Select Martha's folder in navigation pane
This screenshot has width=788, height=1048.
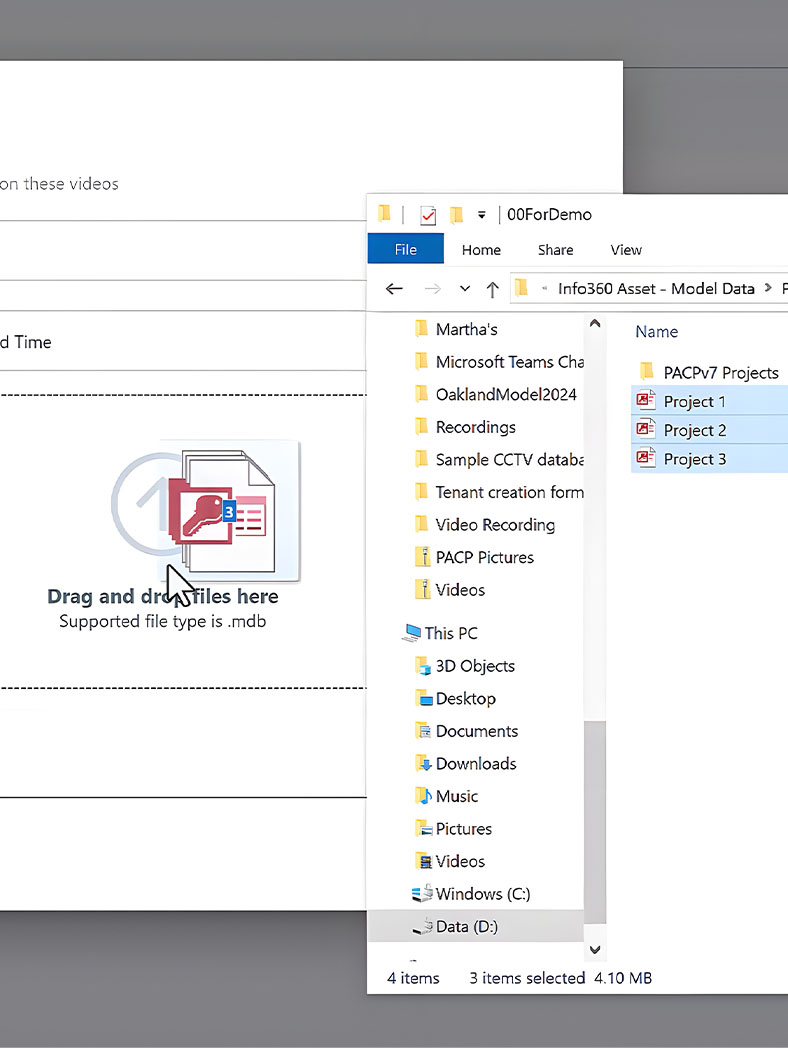pyautogui.click(x=466, y=329)
